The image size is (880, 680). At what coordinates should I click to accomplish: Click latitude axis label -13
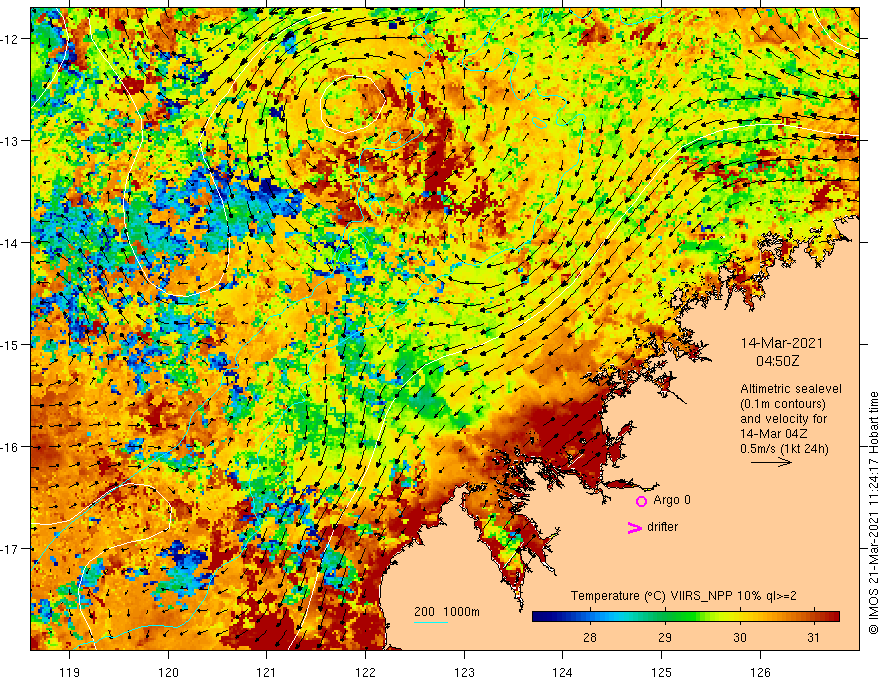(10, 141)
